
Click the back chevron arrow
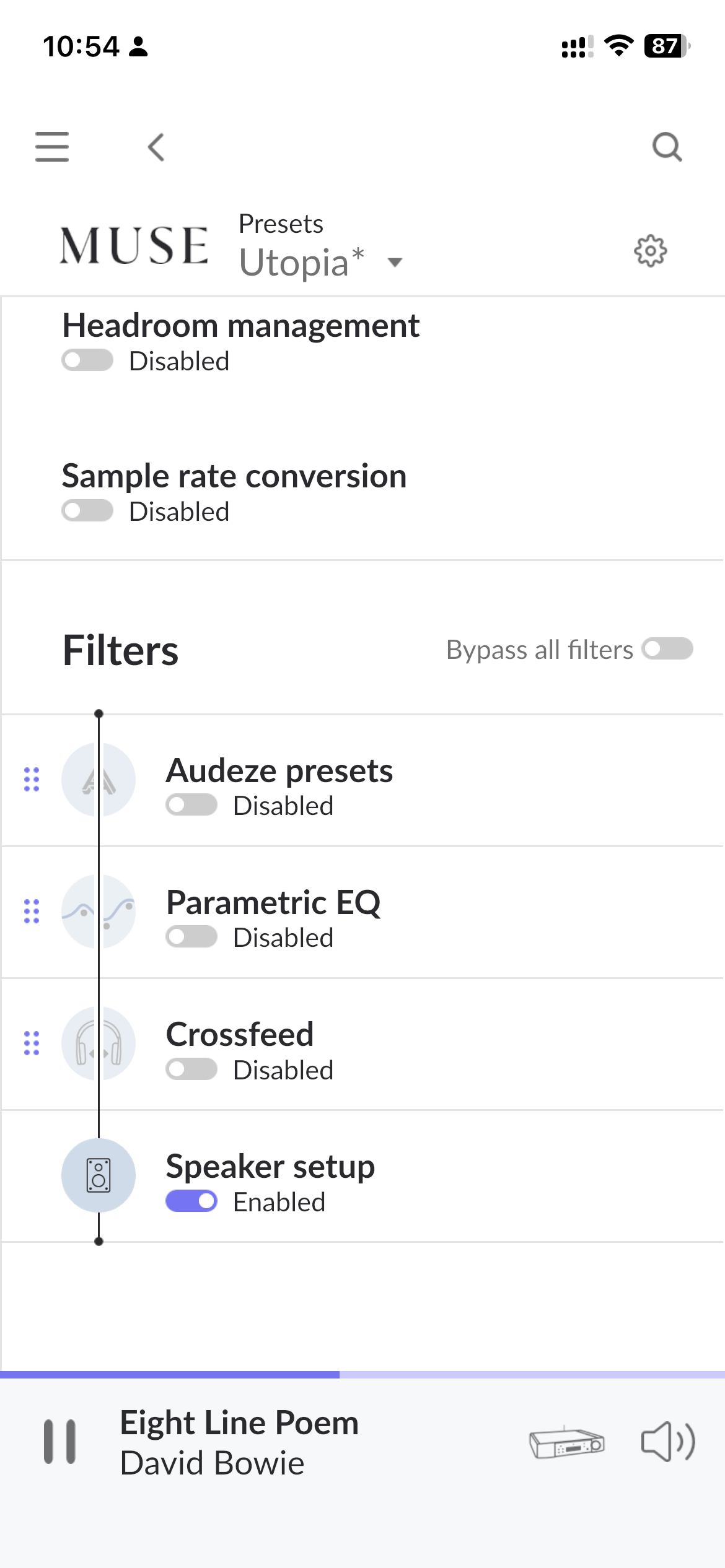[x=155, y=147]
